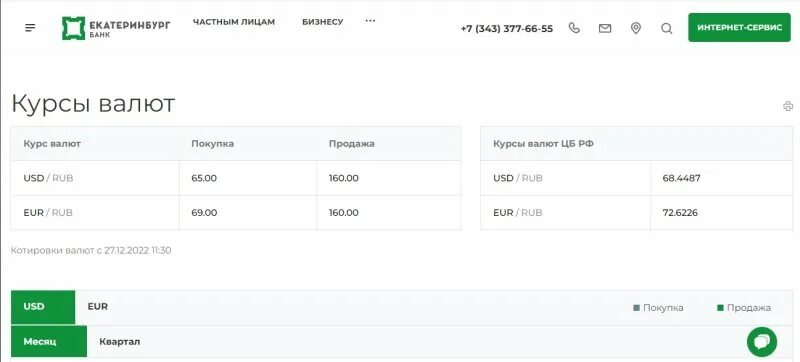The width and height of the screenshot is (800, 362).
Task: Click the Екатеринбург Банк logo
Action: pyautogui.click(x=116, y=28)
